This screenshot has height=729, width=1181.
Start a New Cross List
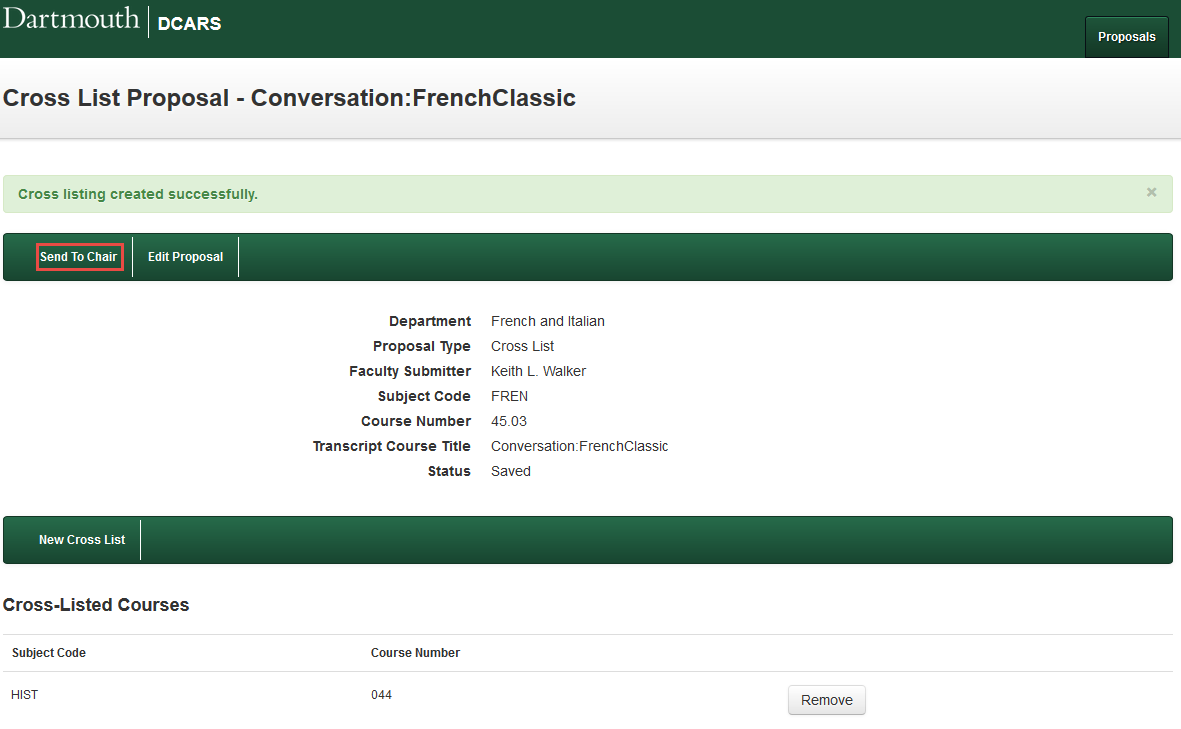tap(82, 540)
